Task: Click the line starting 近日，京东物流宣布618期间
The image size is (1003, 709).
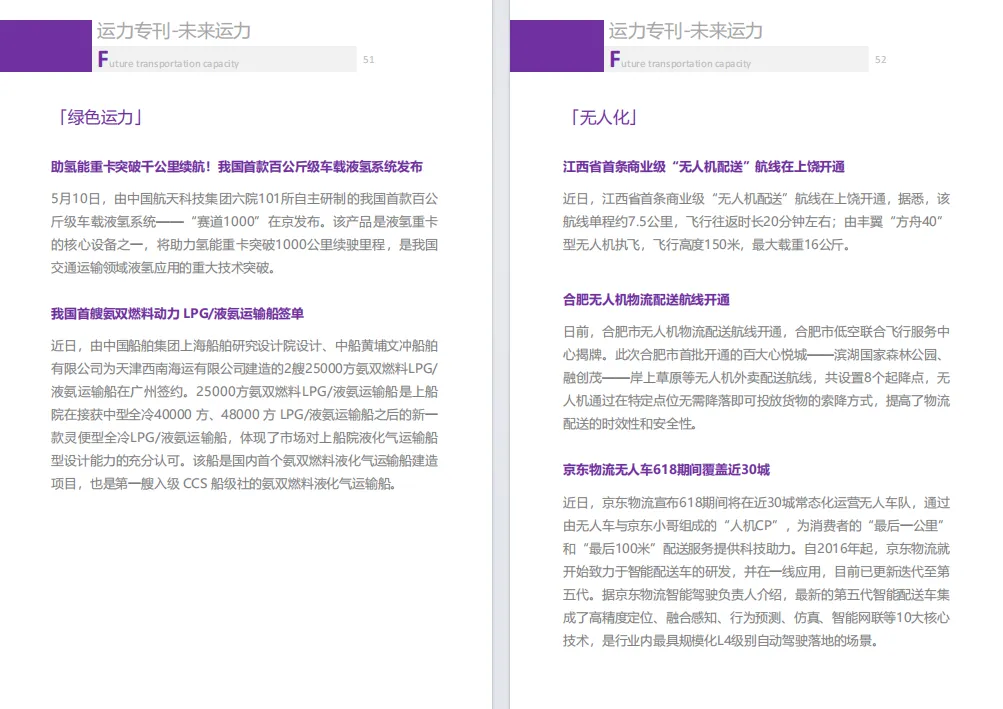Action: 756,503
